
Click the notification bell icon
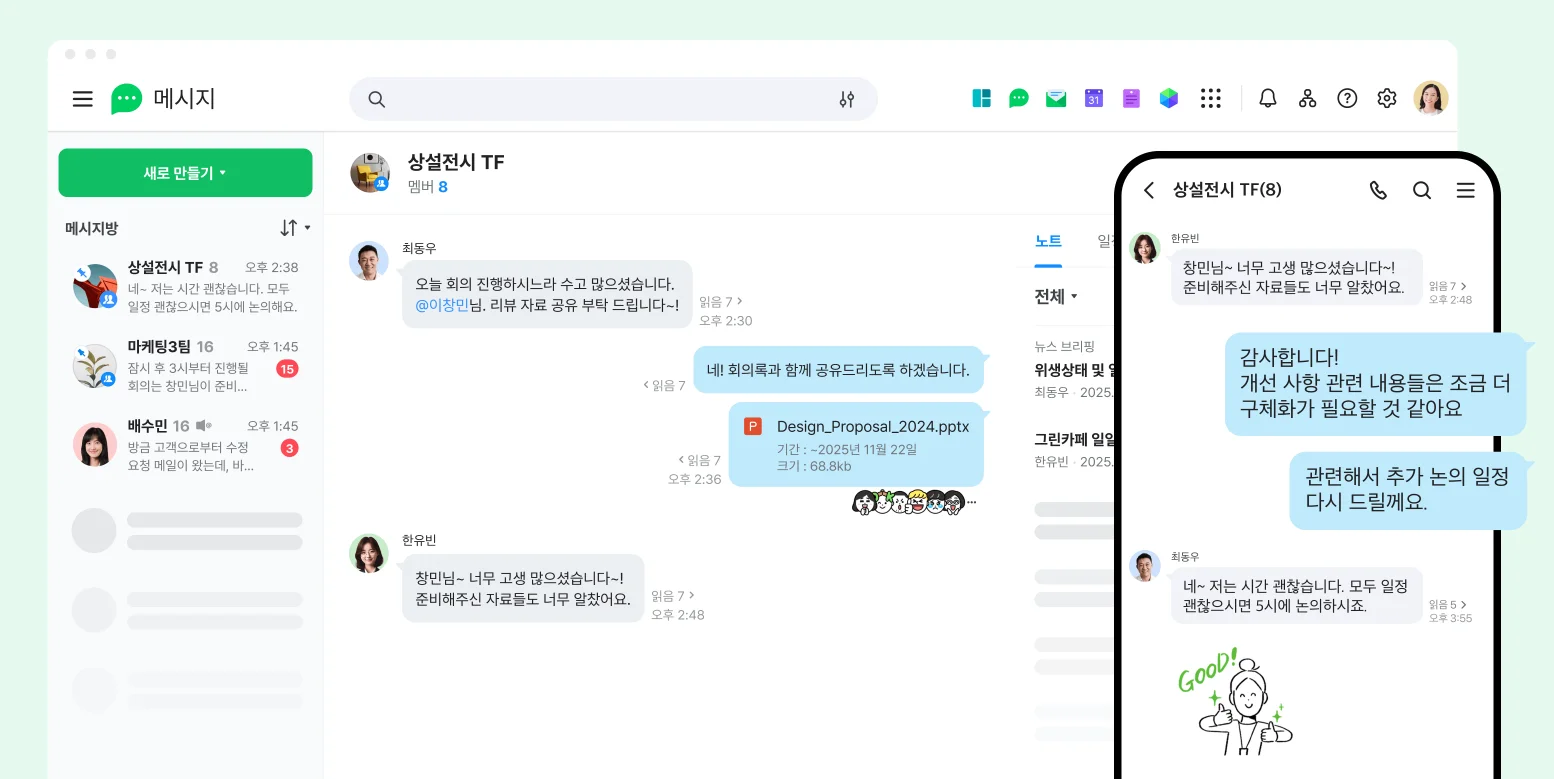(1268, 98)
